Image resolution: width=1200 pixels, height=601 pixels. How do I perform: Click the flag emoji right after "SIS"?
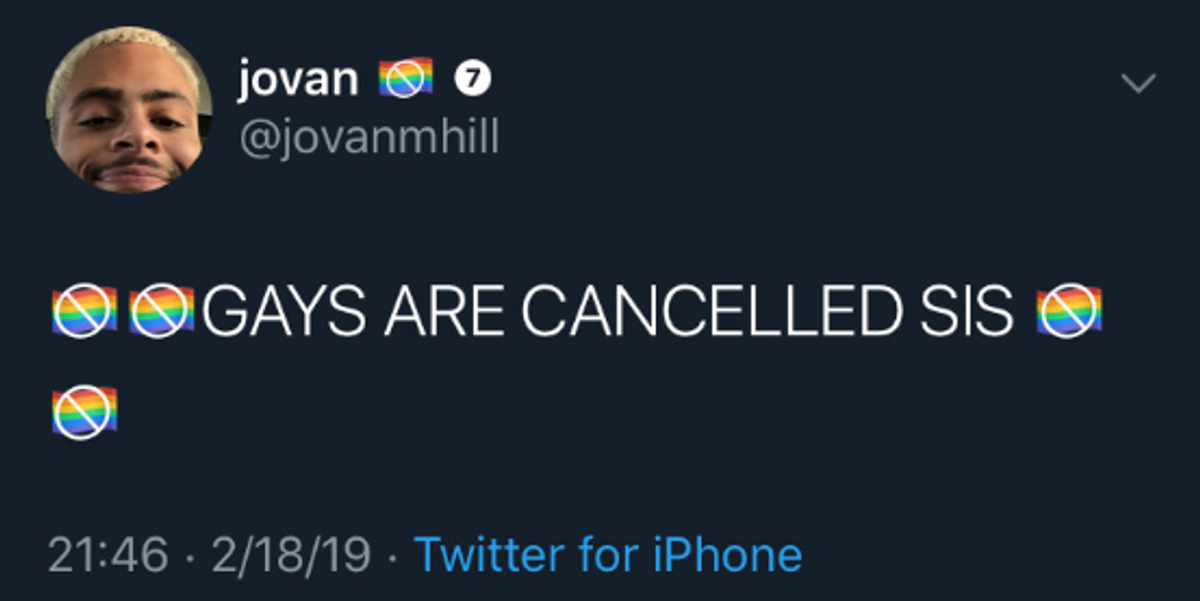pyautogui.click(x=1069, y=312)
